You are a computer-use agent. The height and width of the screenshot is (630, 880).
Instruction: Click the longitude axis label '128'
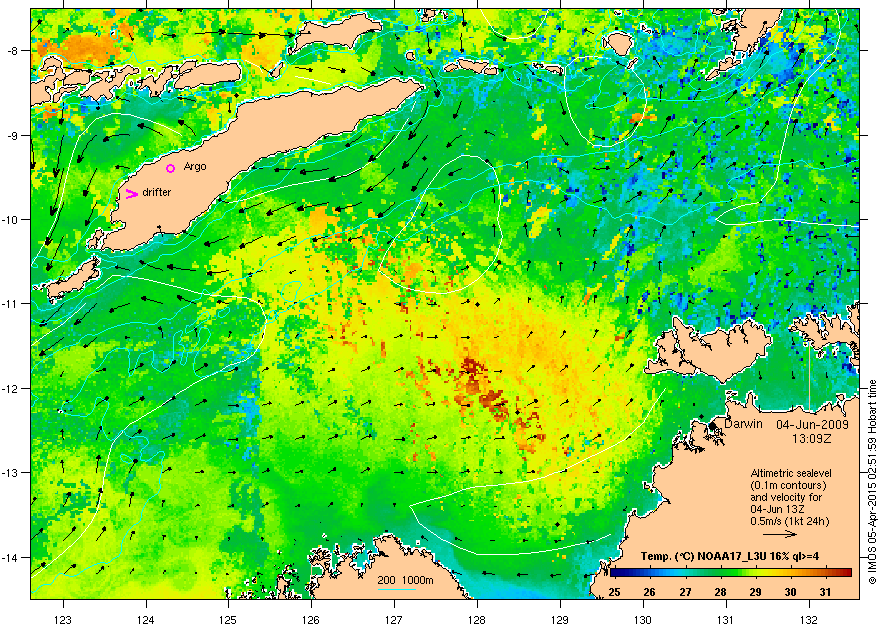click(477, 620)
